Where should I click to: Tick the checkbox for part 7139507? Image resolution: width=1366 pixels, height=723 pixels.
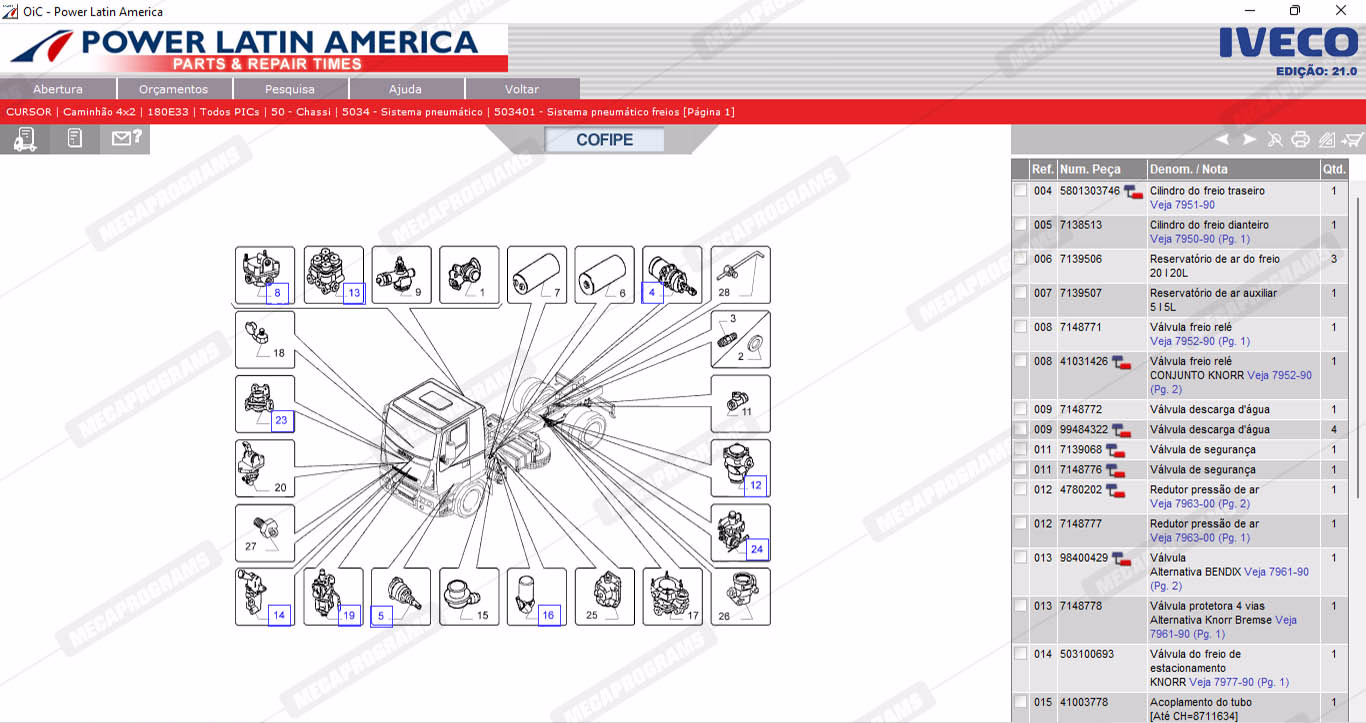click(1020, 293)
